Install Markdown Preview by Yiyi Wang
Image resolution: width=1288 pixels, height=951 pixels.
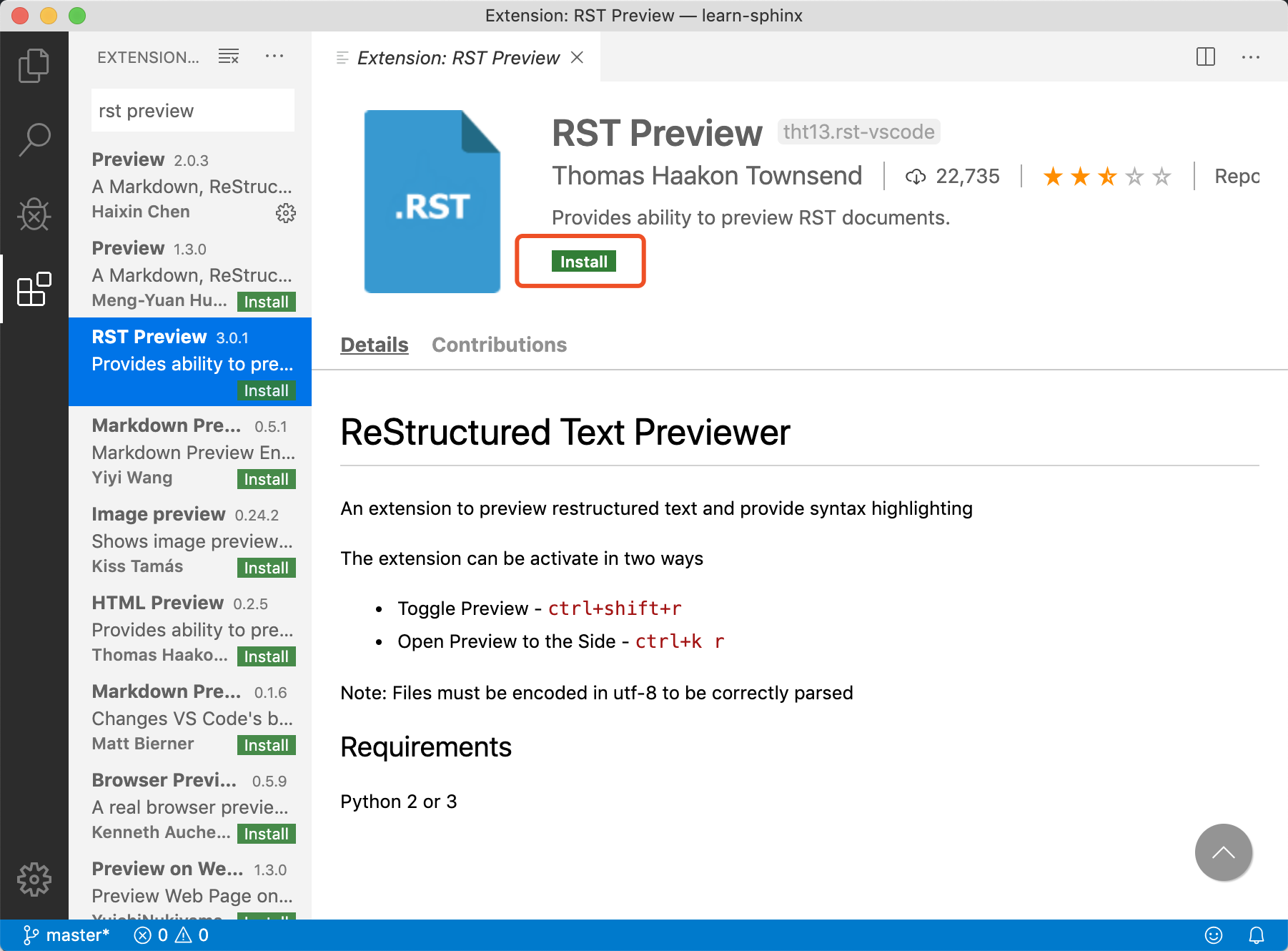pos(266,479)
